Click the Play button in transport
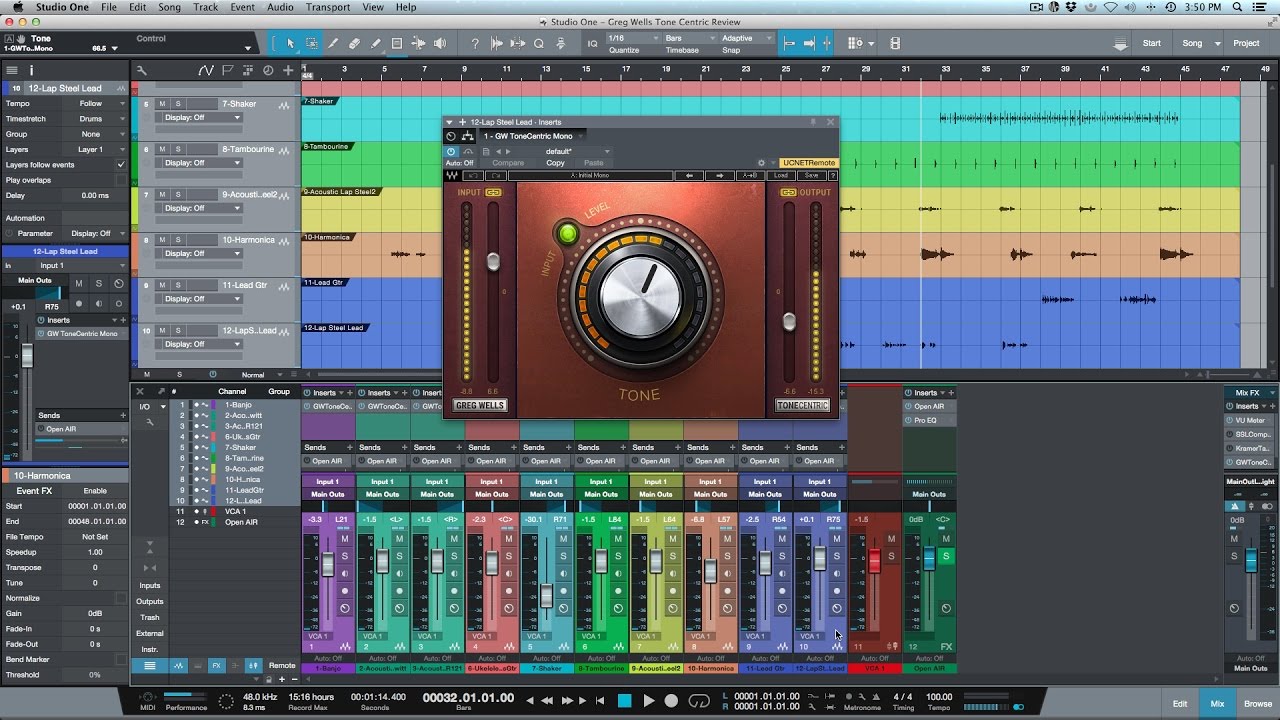The width and height of the screenshot is (1280, 720). coord(648,701)
